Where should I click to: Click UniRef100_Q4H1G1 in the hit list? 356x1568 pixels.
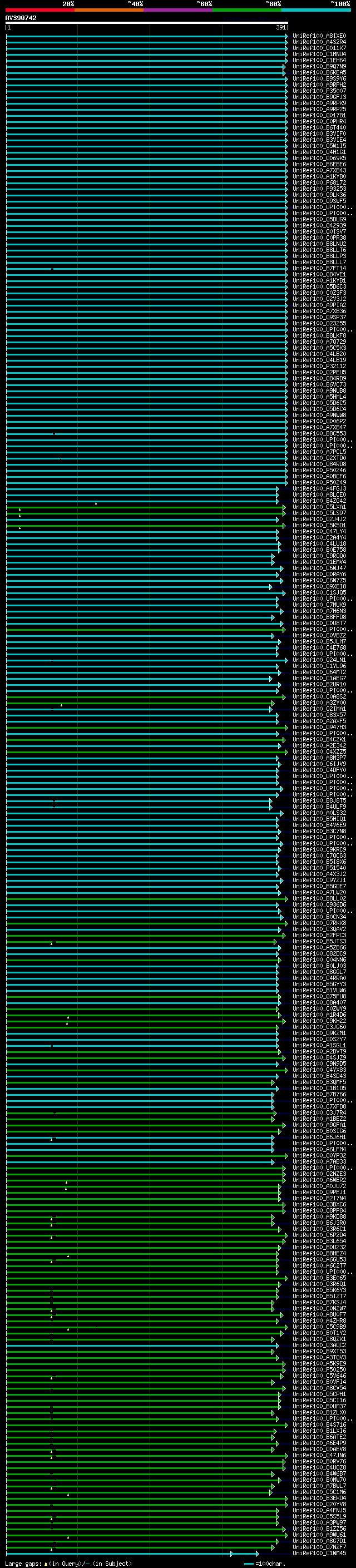point(319,152)
